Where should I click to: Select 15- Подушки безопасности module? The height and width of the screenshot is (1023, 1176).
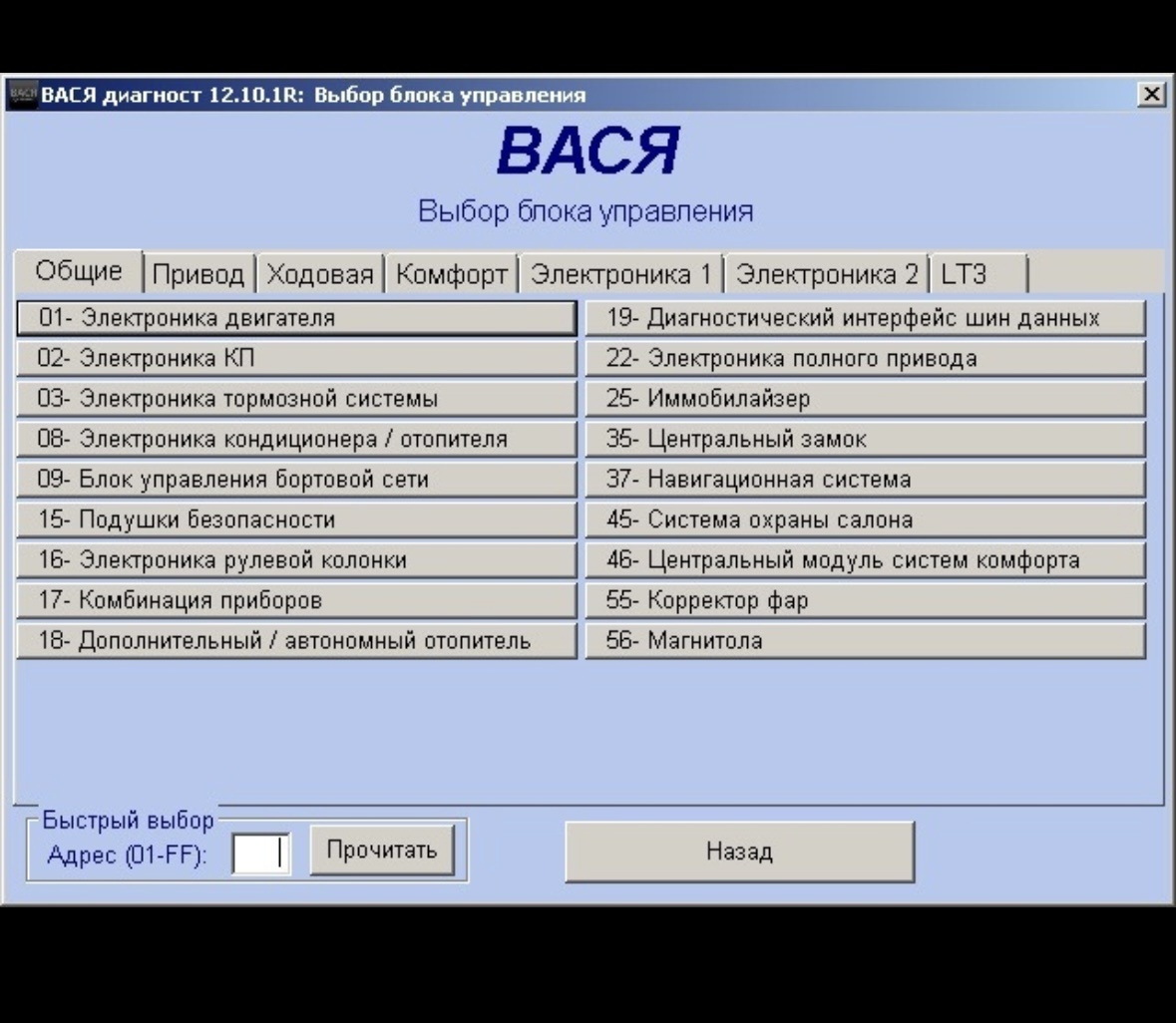pyautogui.click(x=297, y=520)
